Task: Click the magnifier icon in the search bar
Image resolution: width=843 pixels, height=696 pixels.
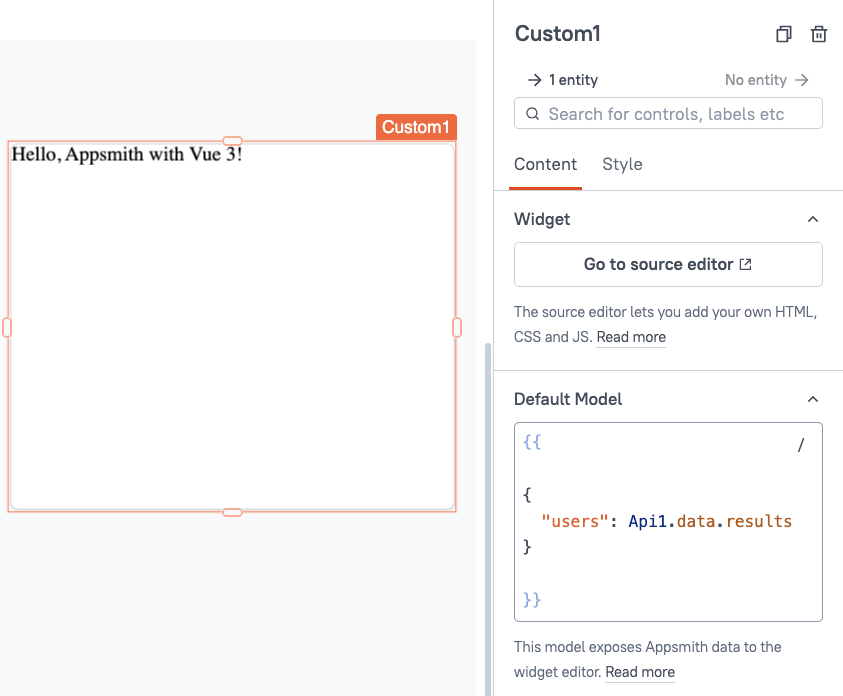Action: (x=532, y=113)
